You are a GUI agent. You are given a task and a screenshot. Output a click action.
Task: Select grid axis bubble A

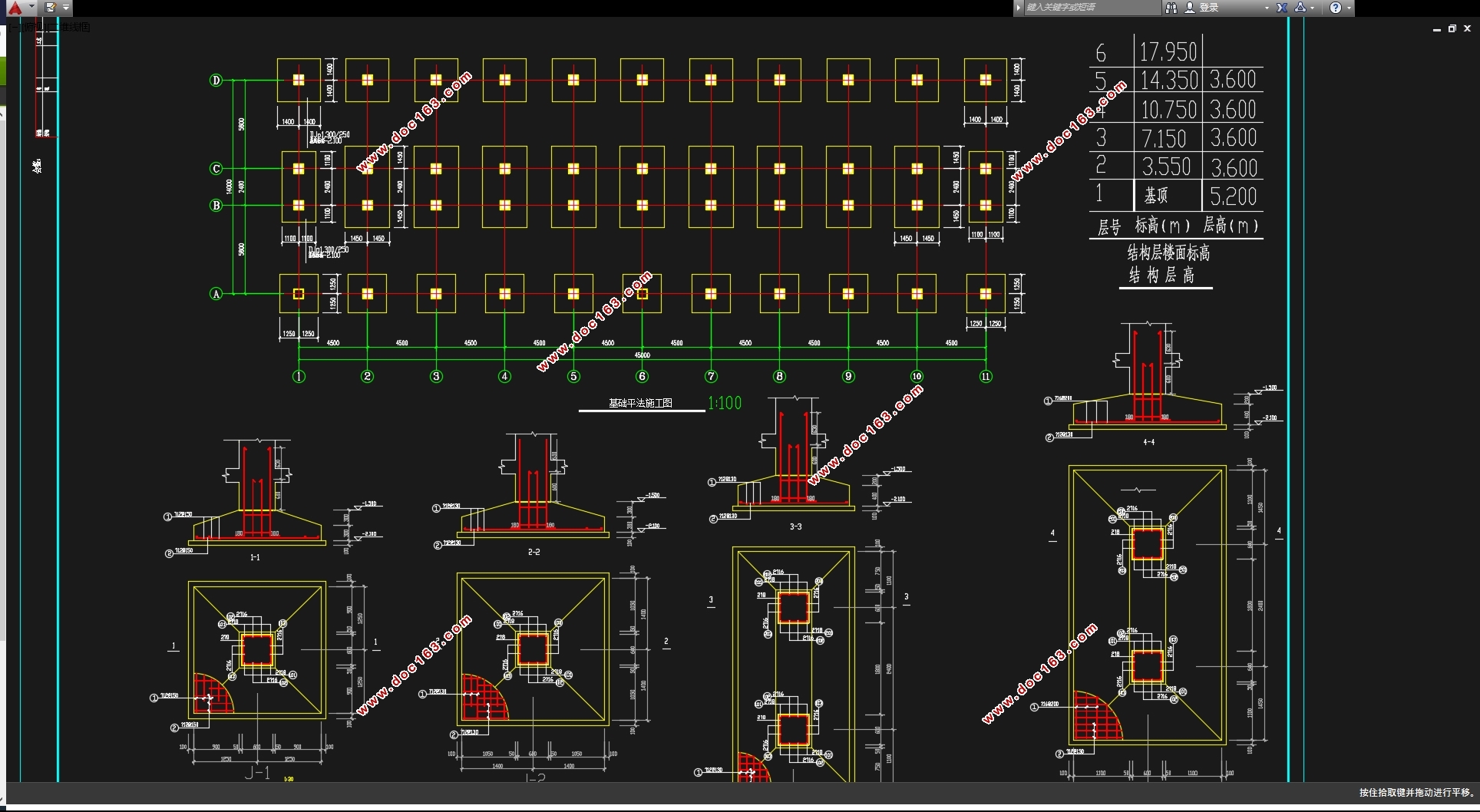pos(216,294)
